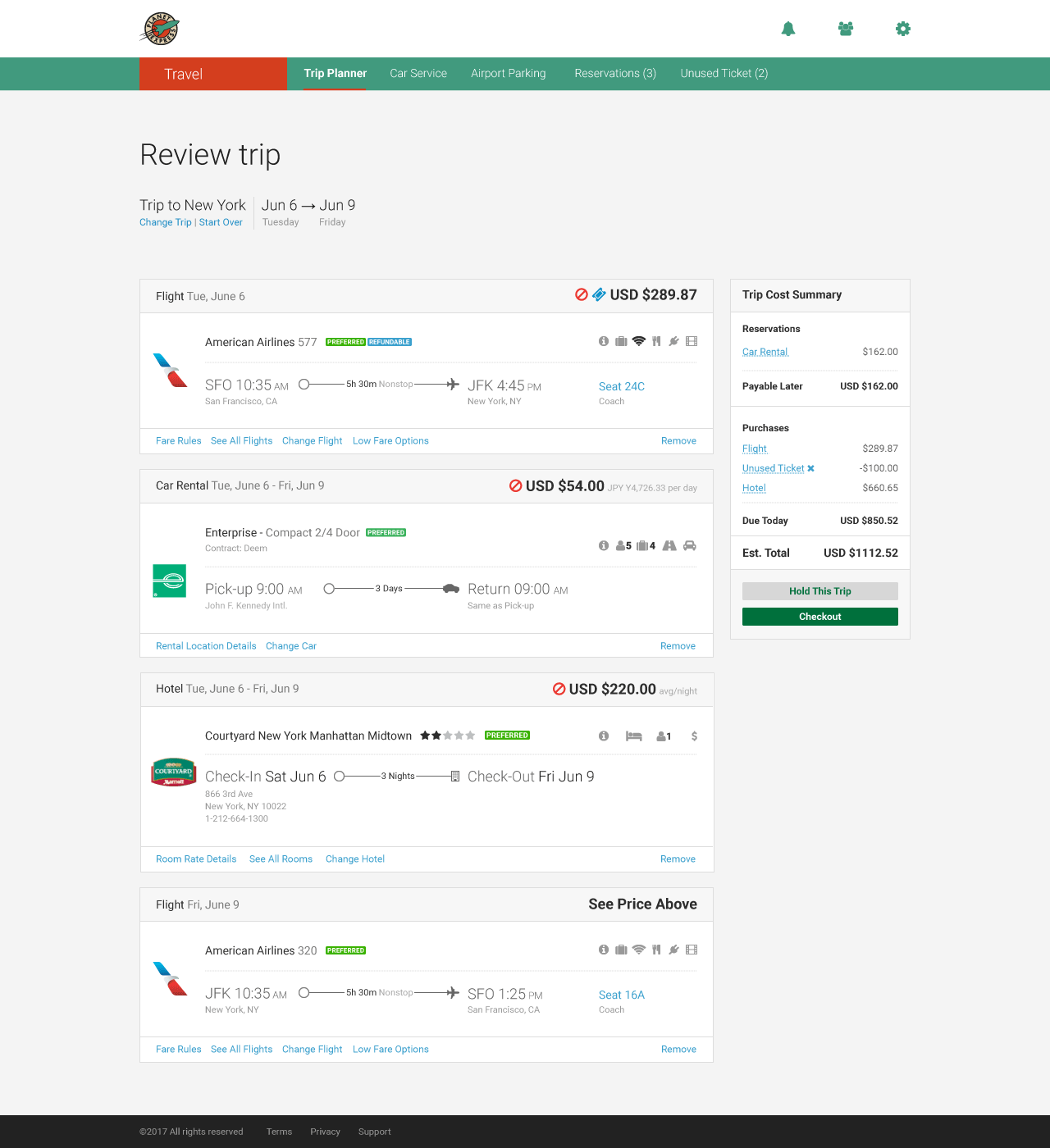Viewport: 1050px width, 1148px height.
Task: Click entertainment film icon for flight 577
Action: pyautogui.click(x=692, y=341)
